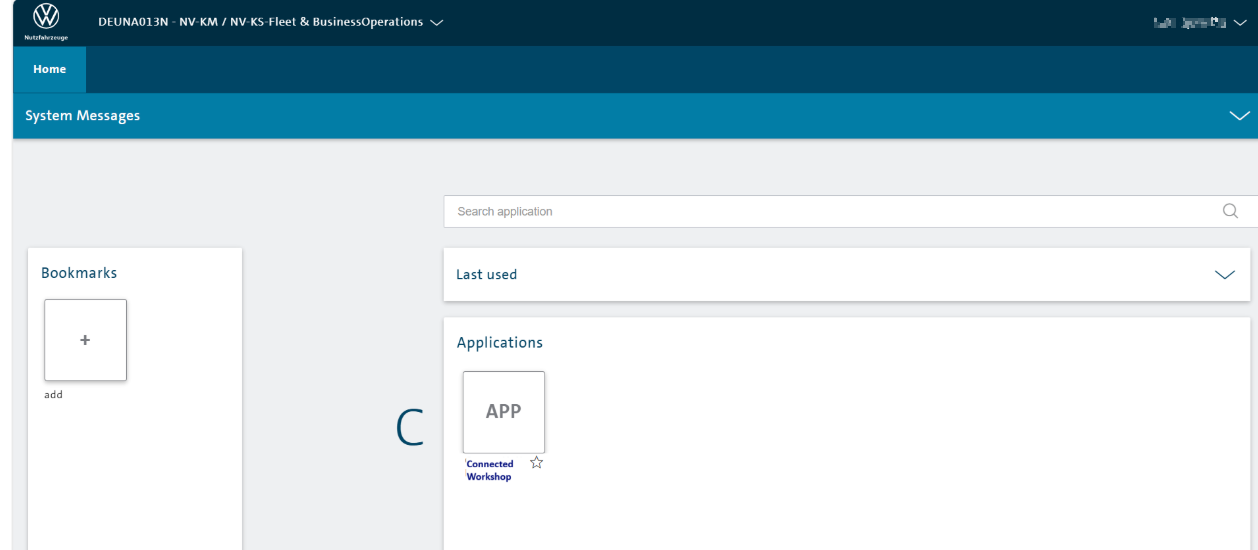Star Connected Workshop as favorite
This screenshot has height=550, width=1258.
(537, 462)
